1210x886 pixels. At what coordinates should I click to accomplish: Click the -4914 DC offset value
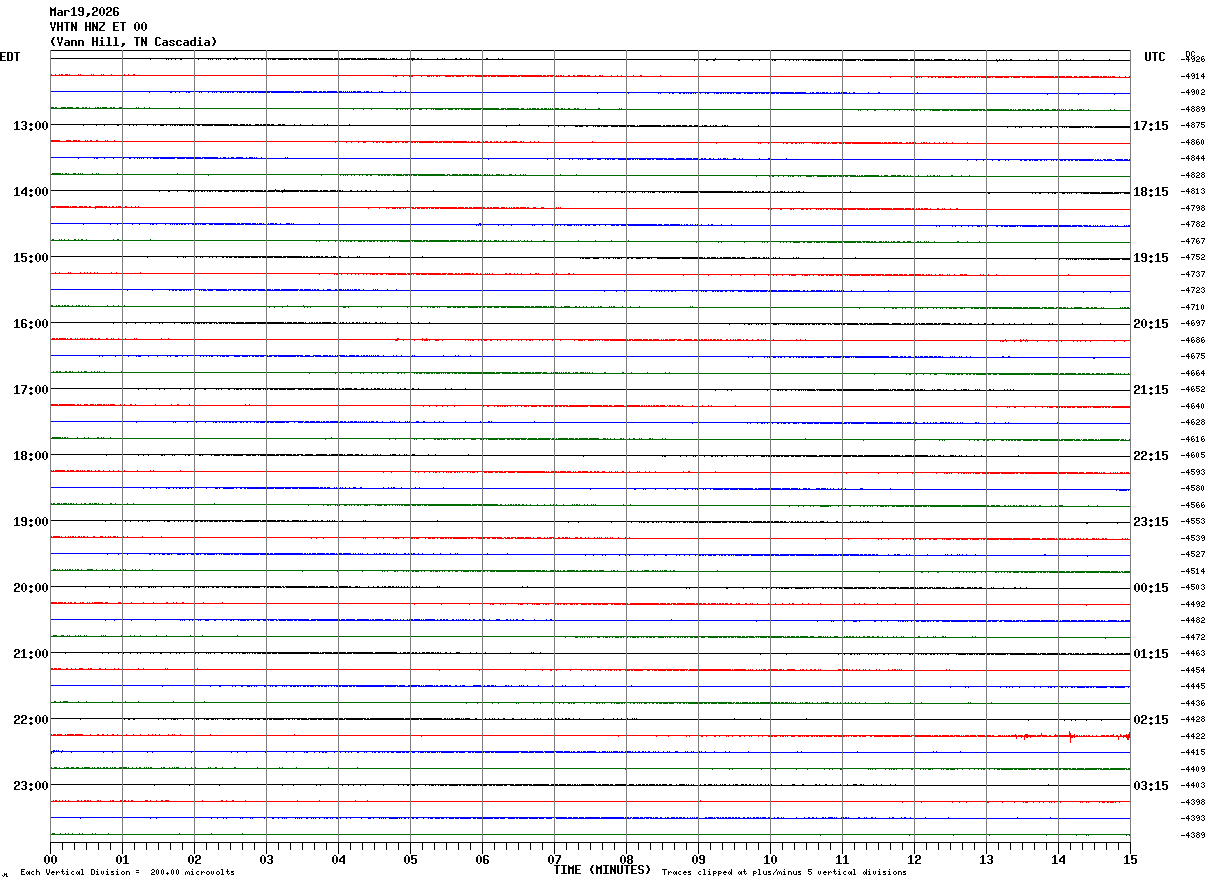tap(1193, 76)
